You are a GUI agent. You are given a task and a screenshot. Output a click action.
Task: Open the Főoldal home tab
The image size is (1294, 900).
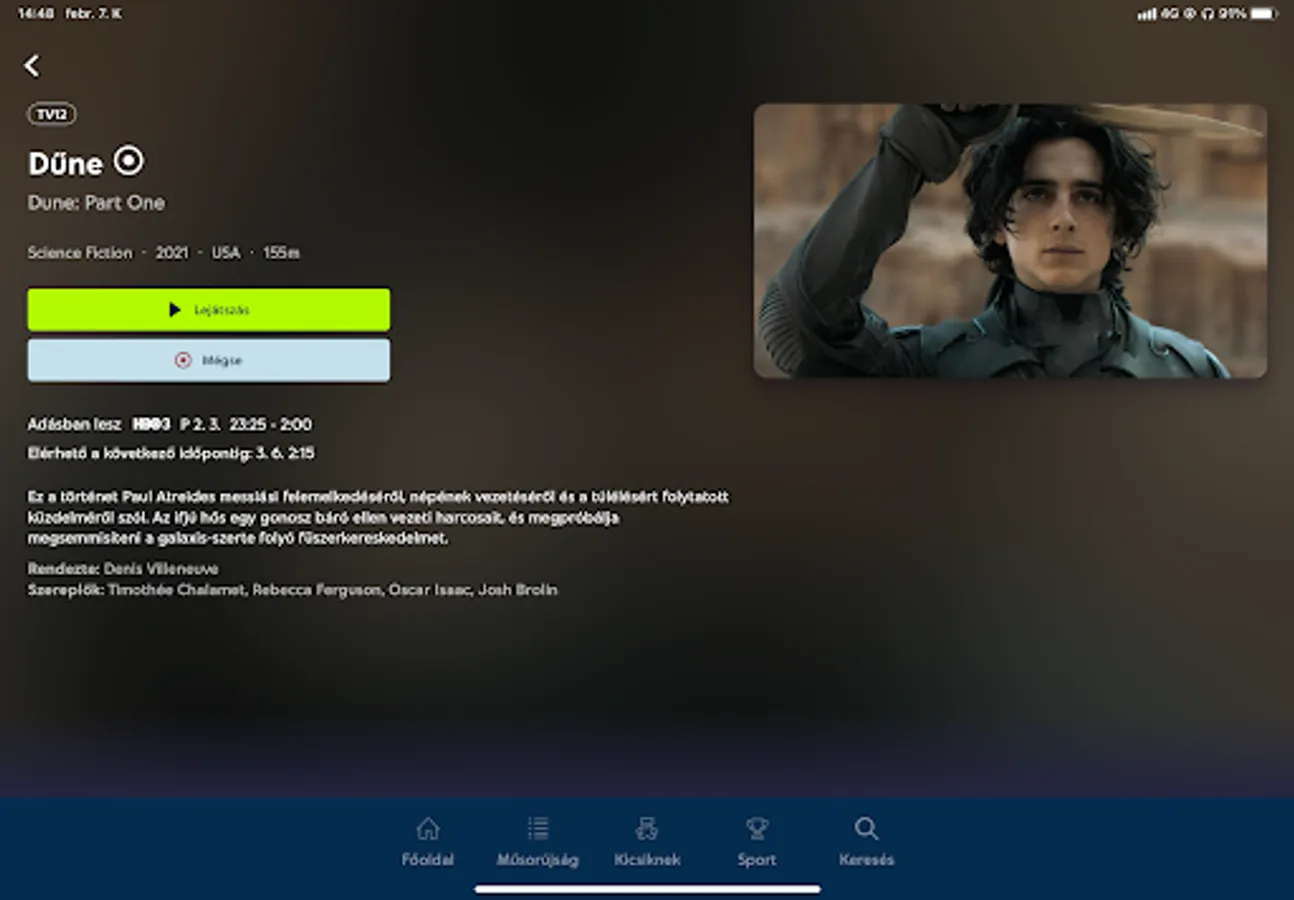(x=428, y=841)
